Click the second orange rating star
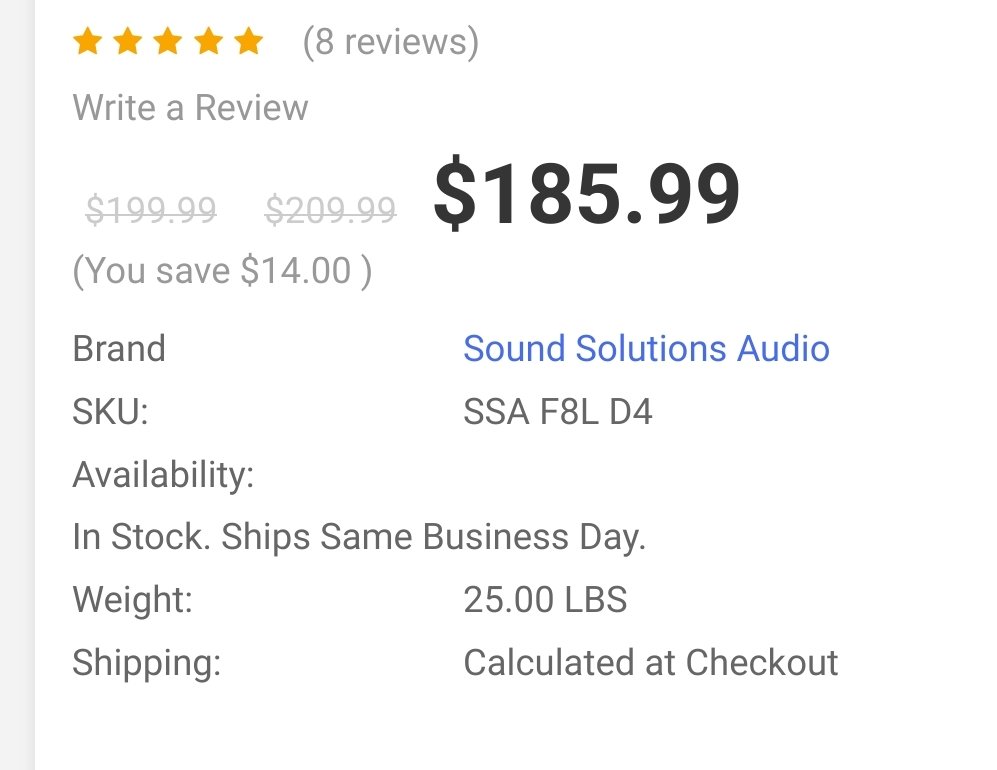The image size is (997, 770). click(x=128, y=42)
